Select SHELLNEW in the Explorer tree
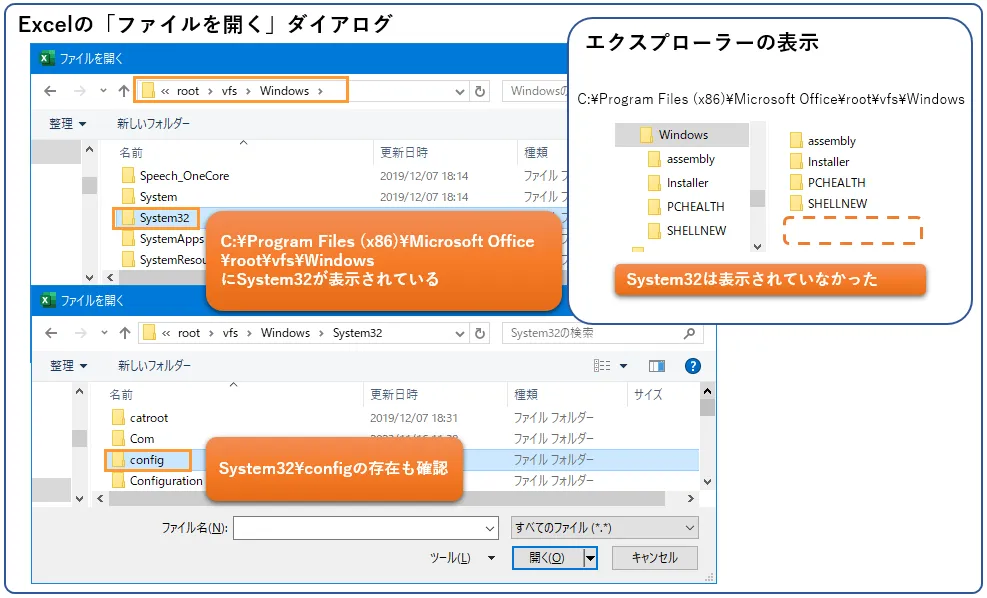This screenshot has width=987, height=598. click(x=696, y=230)
